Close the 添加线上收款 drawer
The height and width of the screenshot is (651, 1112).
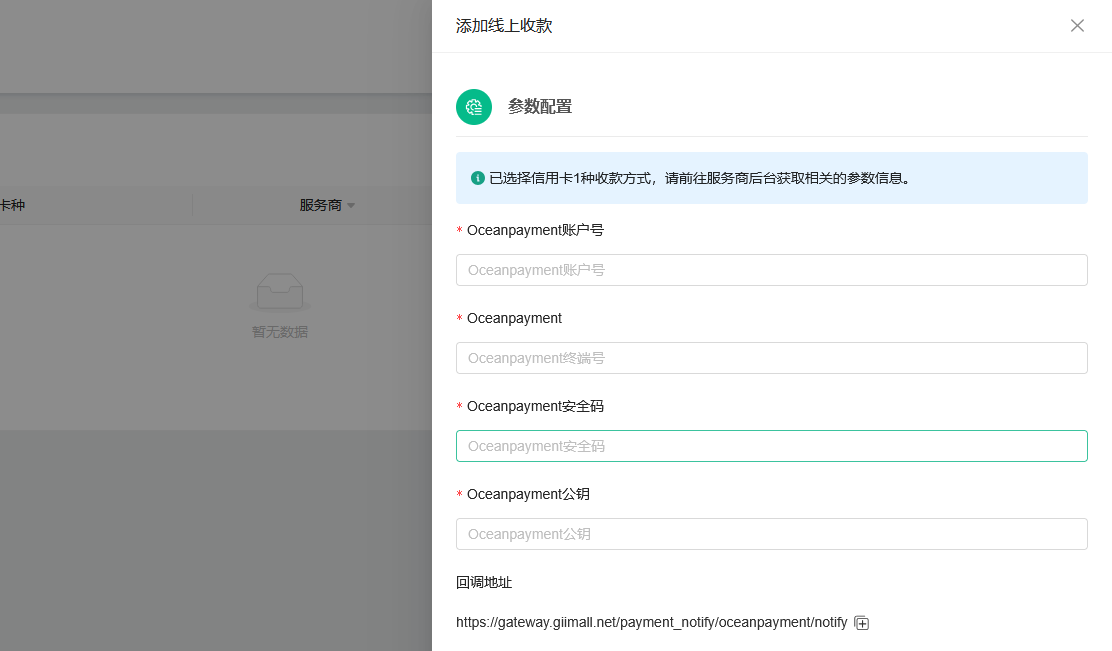click(x=1077, y=26)
